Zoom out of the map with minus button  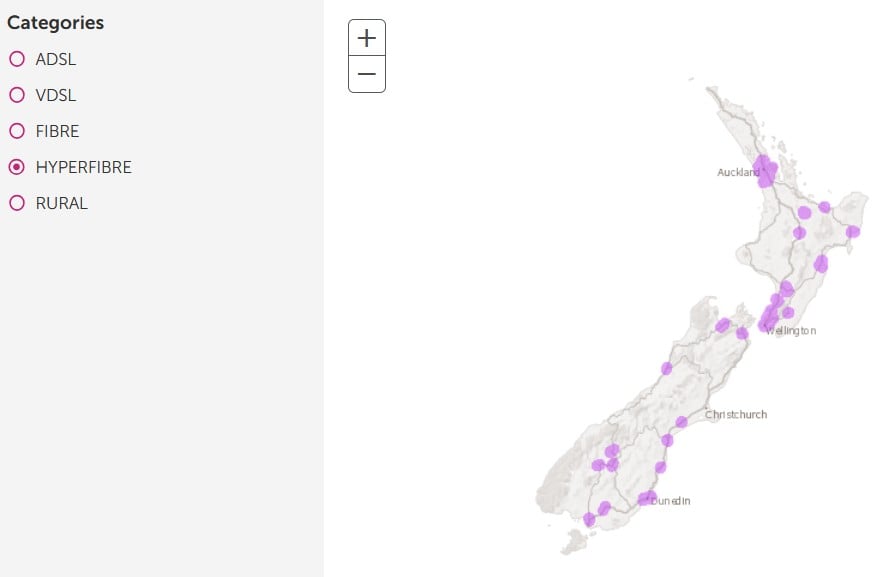pyautogui.click(x=367, y=74)
